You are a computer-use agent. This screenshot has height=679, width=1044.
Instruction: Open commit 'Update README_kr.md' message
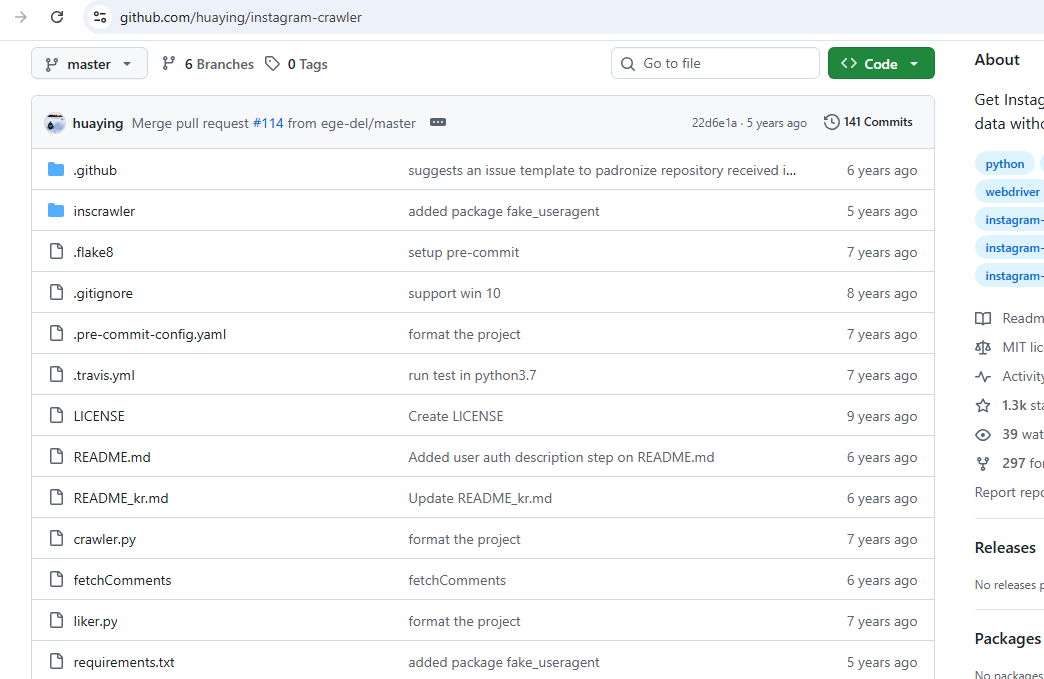tap(480, 498)
